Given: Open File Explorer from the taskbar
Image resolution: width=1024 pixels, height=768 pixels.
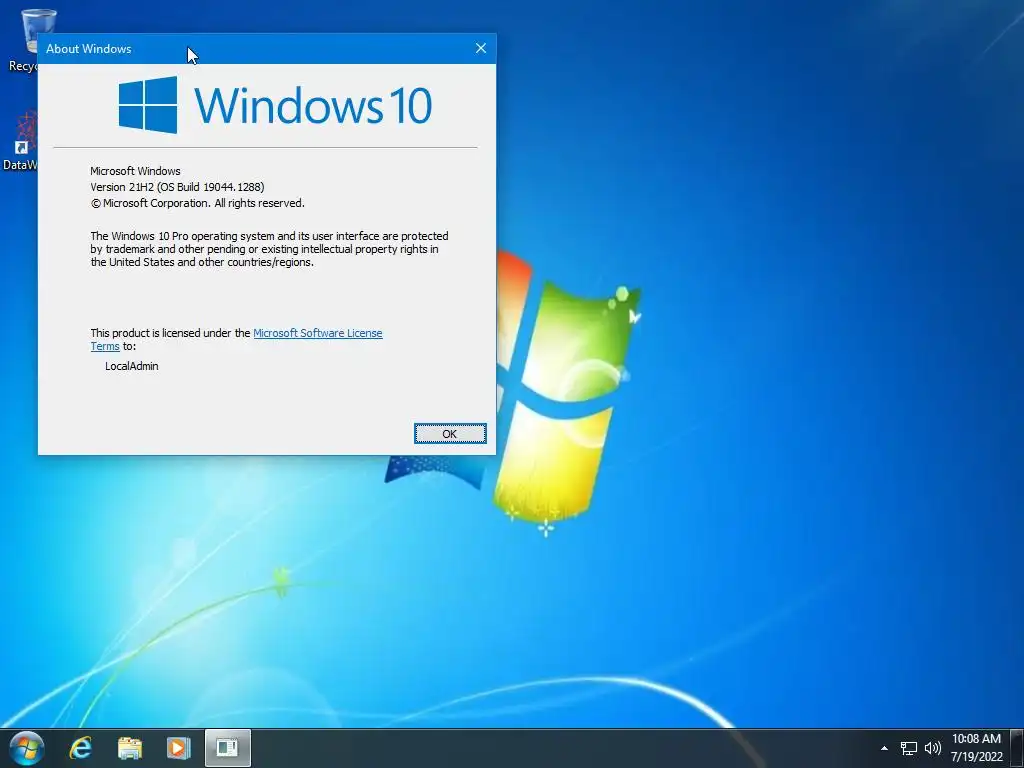Looking at the screenshot, I should click(x=129, y=748).
